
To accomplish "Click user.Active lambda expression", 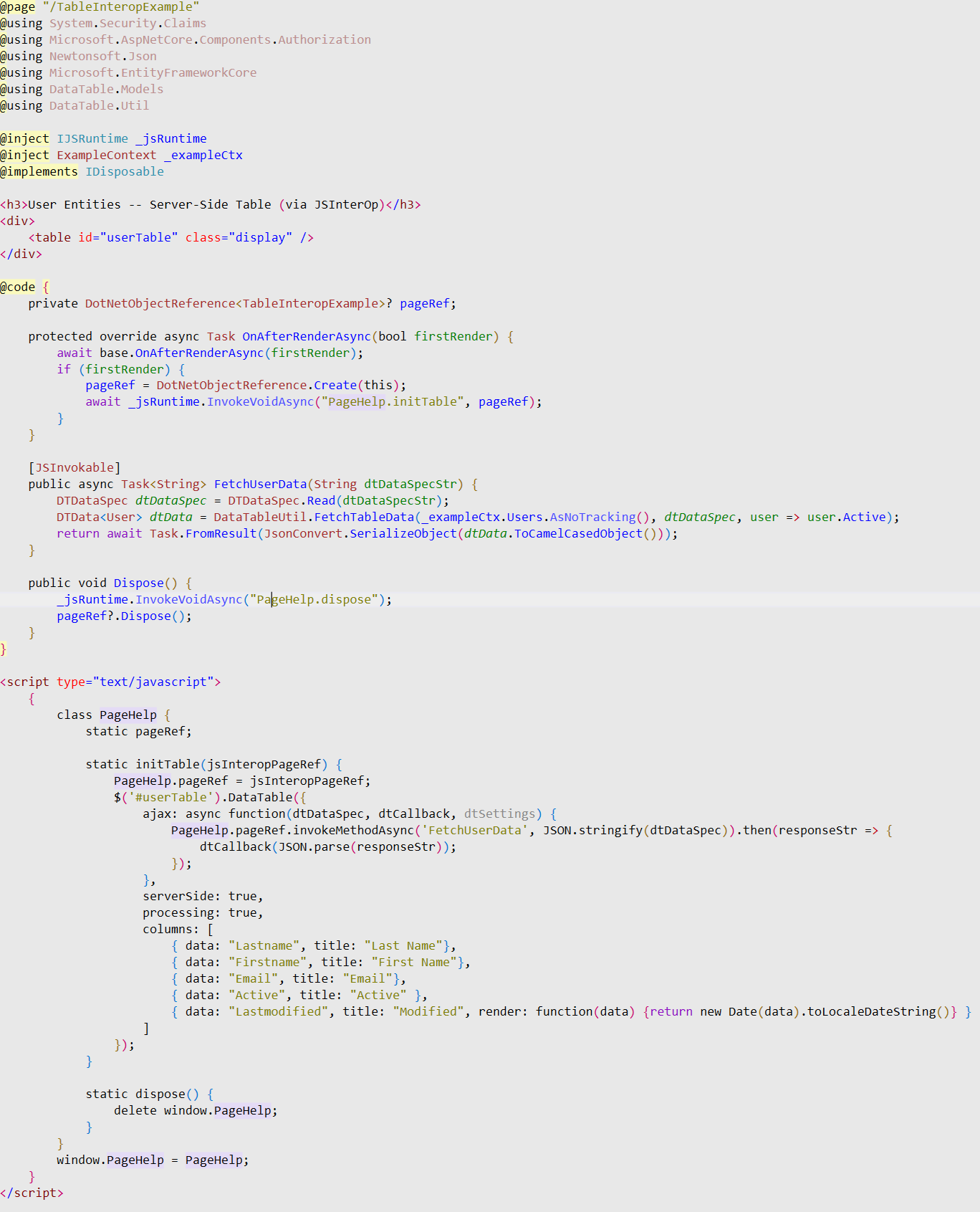I will tap(847, 518).
